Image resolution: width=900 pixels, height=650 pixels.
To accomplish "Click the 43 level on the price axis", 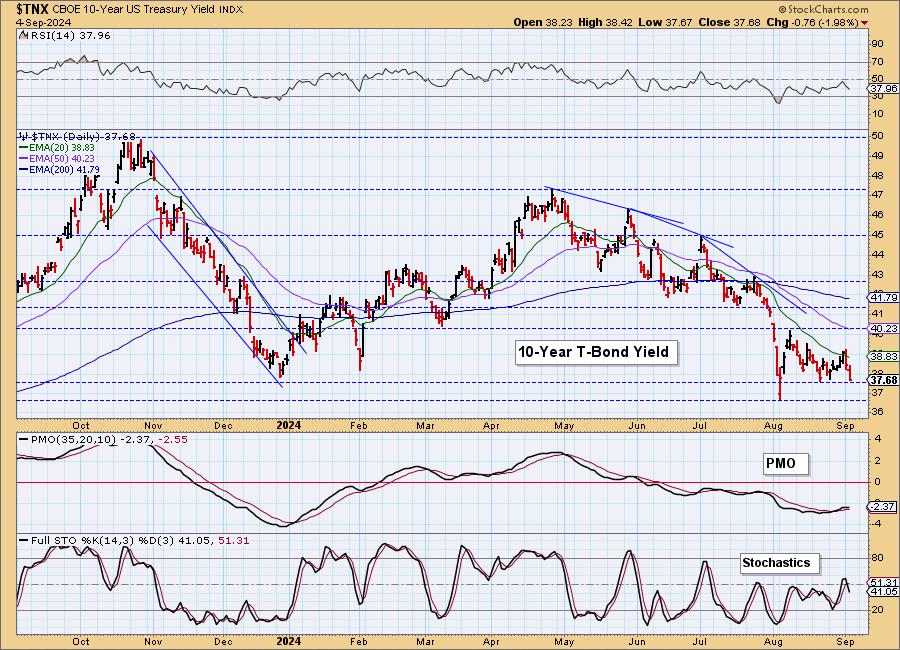I will pos(878,274).
